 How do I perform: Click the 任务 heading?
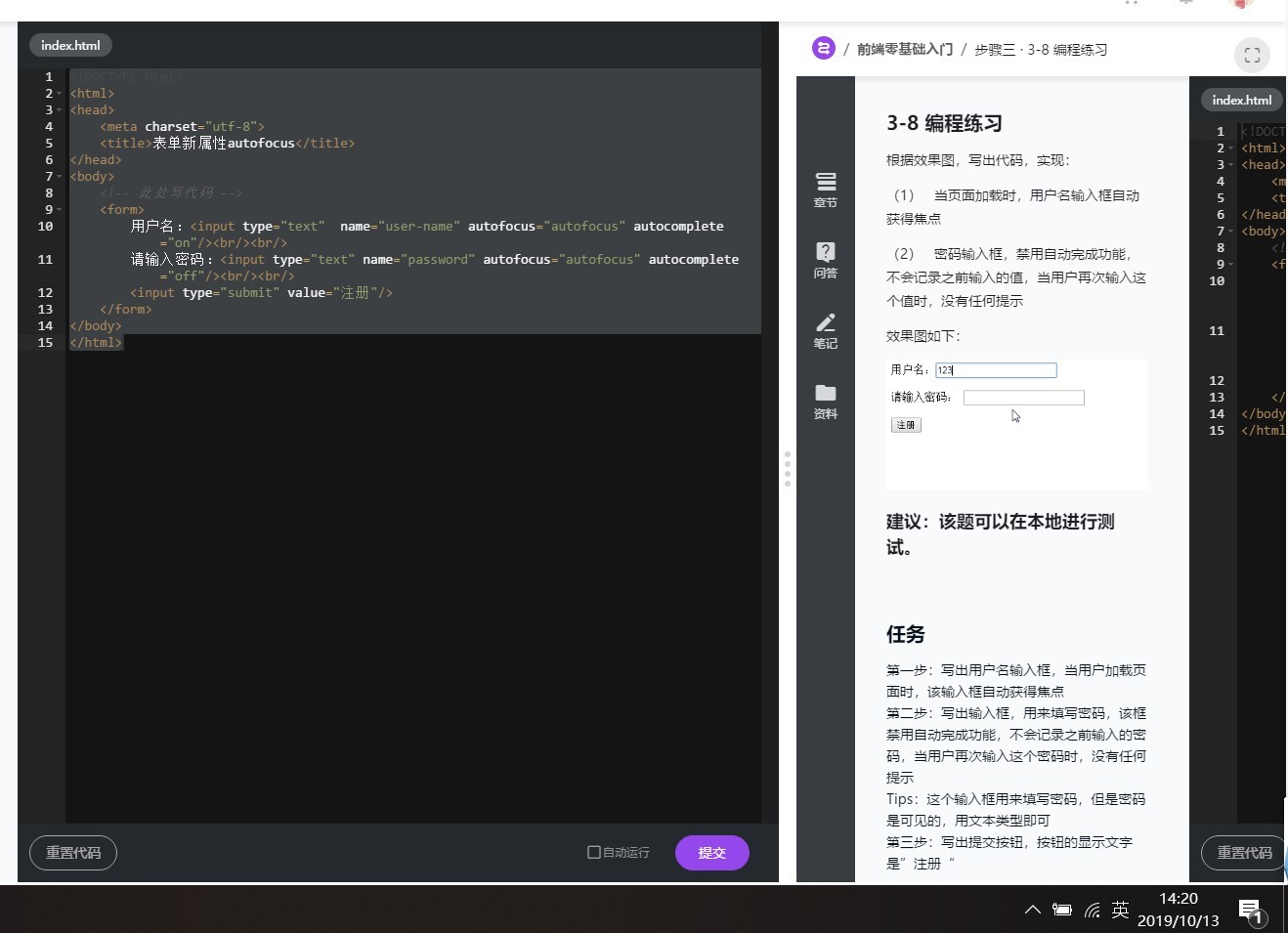click(906, 635)
